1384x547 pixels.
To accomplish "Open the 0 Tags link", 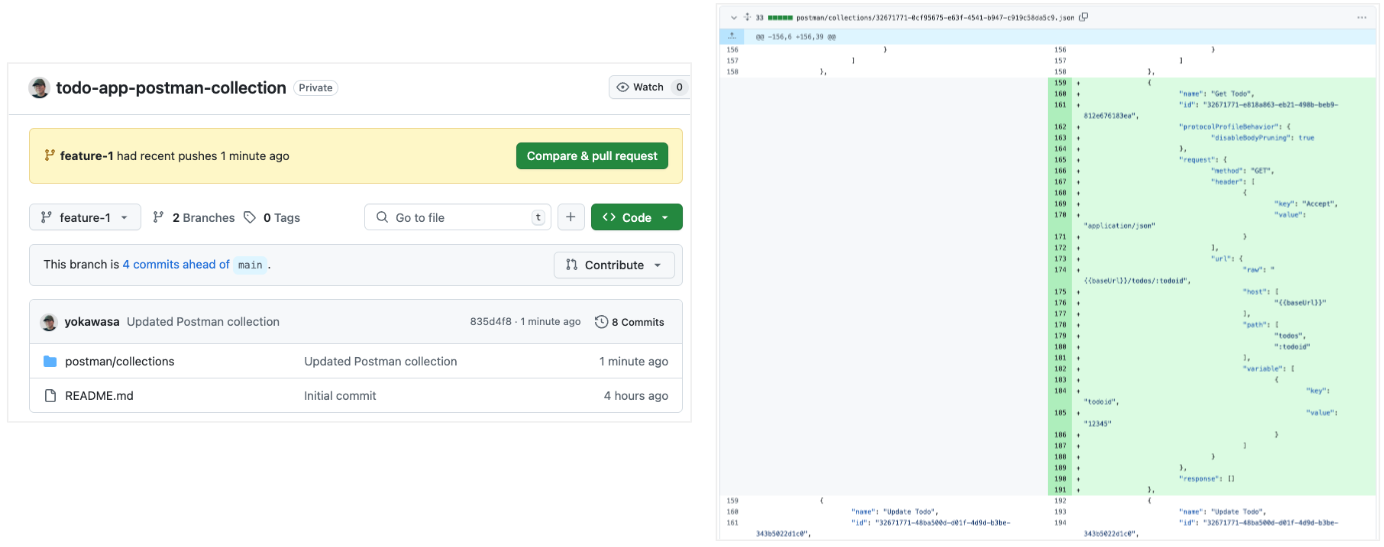I will click(x=272, y=217).
